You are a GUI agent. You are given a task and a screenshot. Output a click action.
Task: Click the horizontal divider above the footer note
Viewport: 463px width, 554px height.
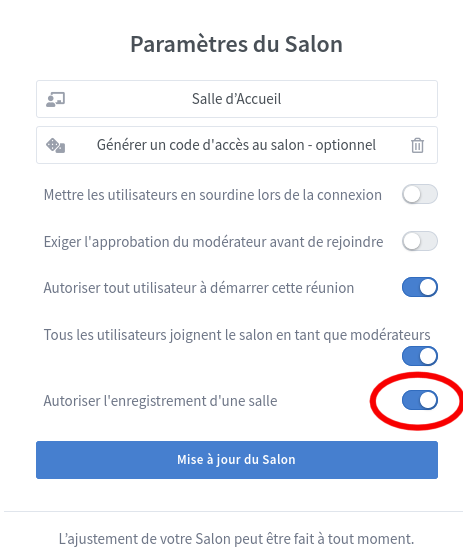[233, 511]
